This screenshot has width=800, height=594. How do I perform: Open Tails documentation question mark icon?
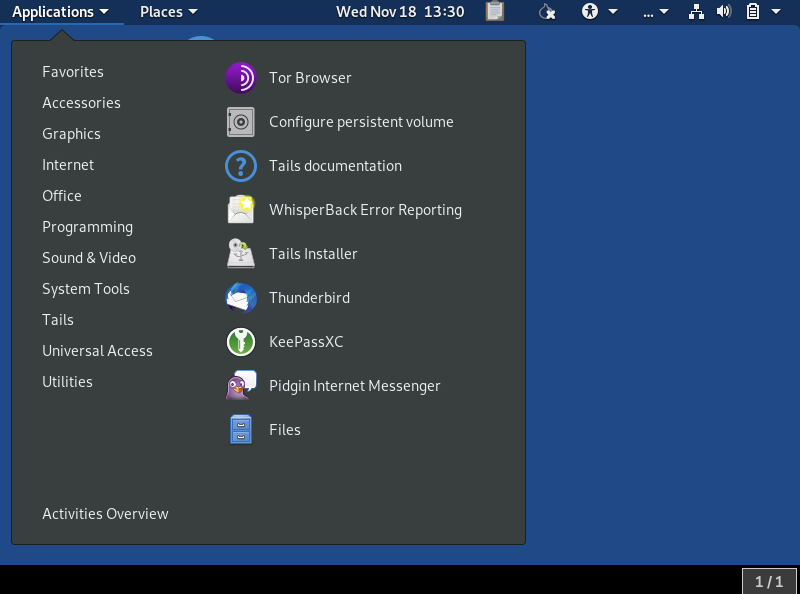(x=241, y=166)
